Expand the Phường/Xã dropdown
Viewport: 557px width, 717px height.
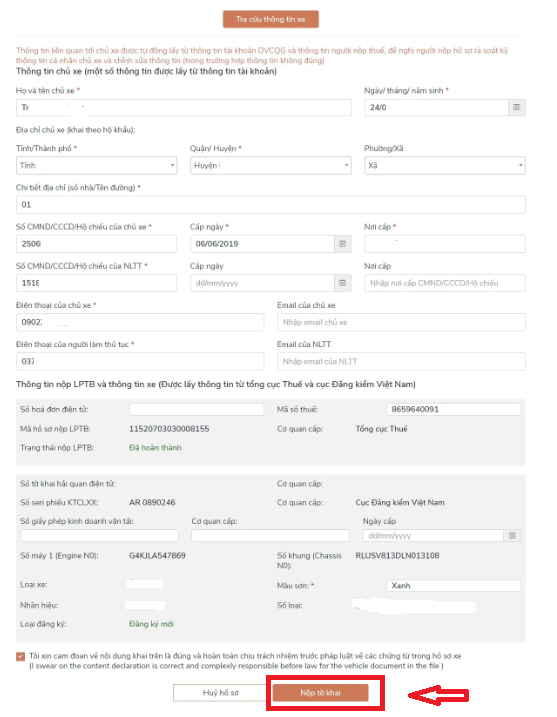[x=445, y=166]
